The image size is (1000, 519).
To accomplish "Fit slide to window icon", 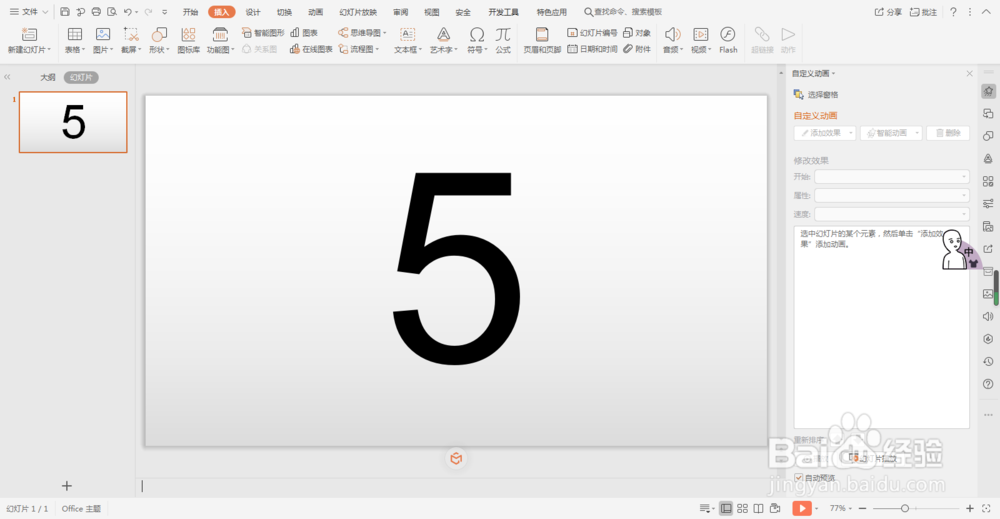I will [x=986, y=508].
